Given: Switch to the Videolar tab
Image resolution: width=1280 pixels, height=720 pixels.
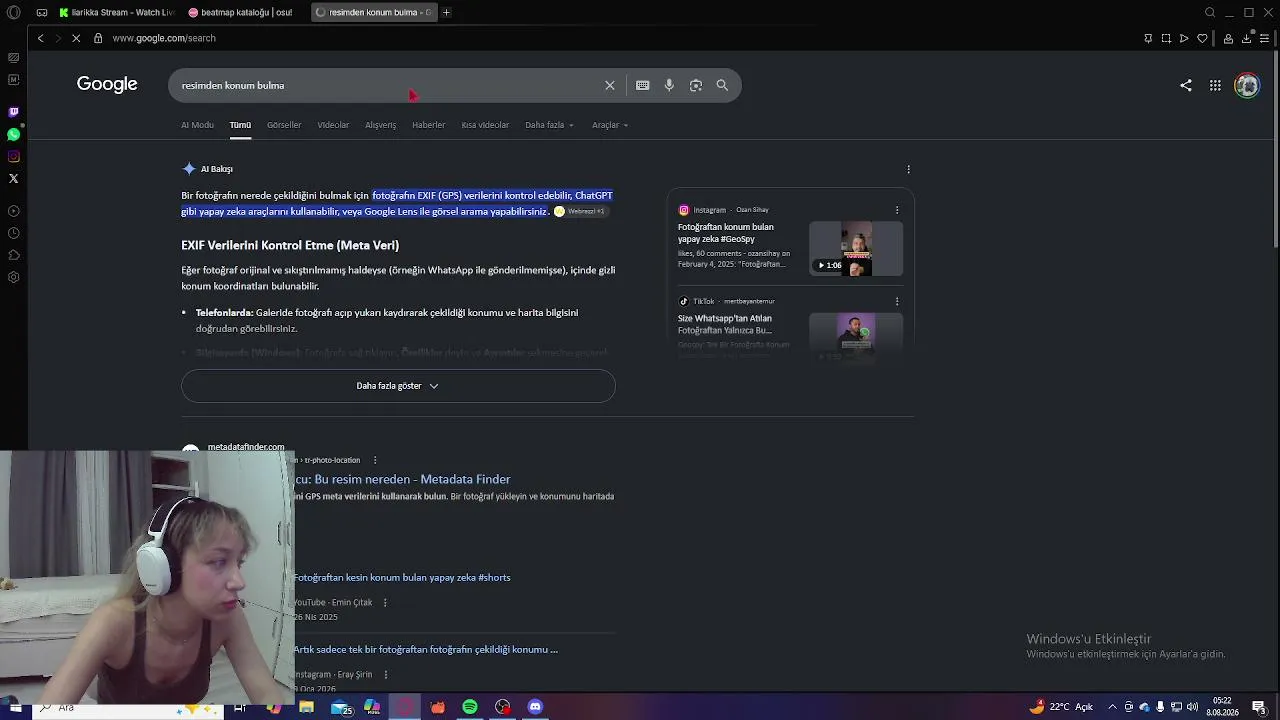Looking at the screenshot, I should (x=333, y=125).
